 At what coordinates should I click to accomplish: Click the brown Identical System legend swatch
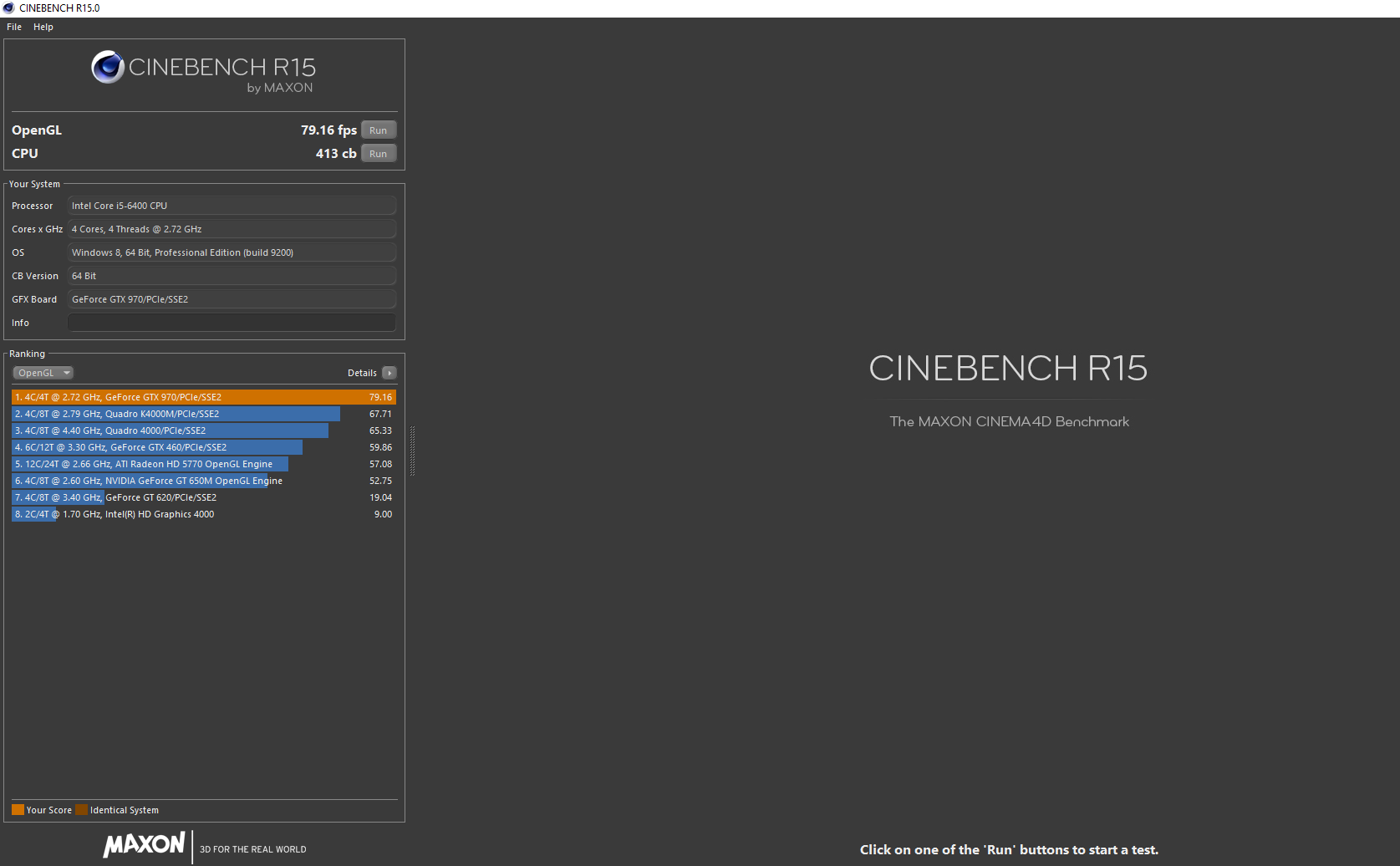coord(81,809)
